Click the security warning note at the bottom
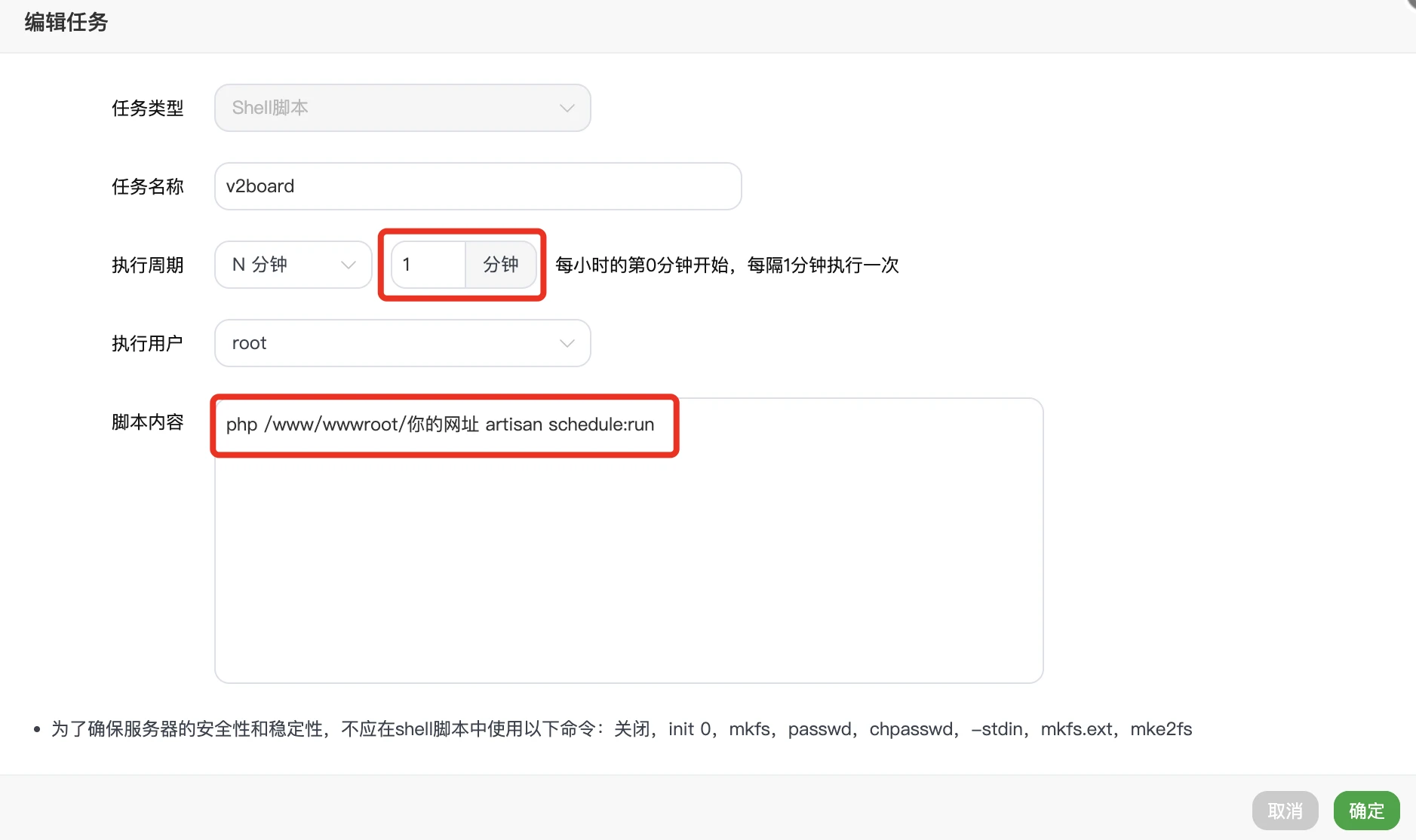The image size is (1416, 840). click(x=619, y=728)
